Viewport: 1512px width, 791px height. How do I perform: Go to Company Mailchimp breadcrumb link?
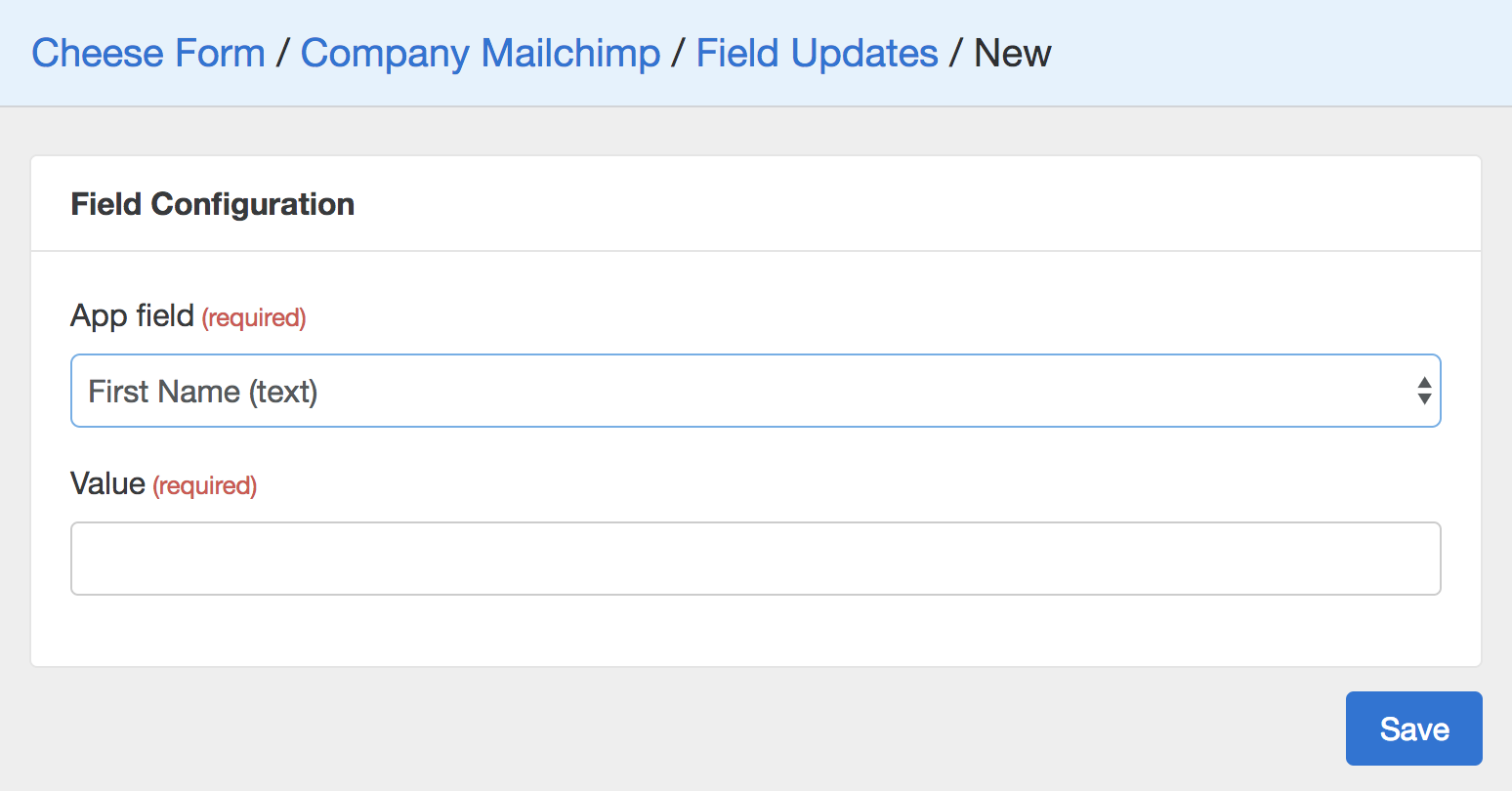481,54
